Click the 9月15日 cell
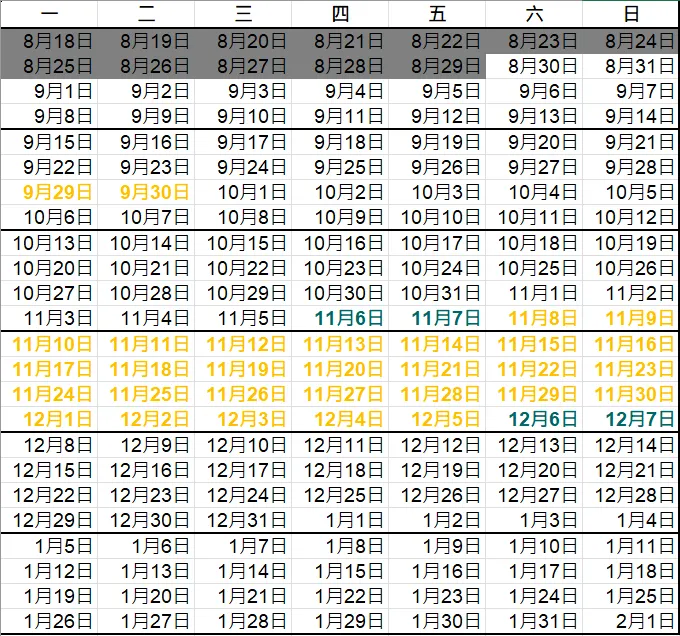This screenshot has width=680, height=636. (49, 142)
